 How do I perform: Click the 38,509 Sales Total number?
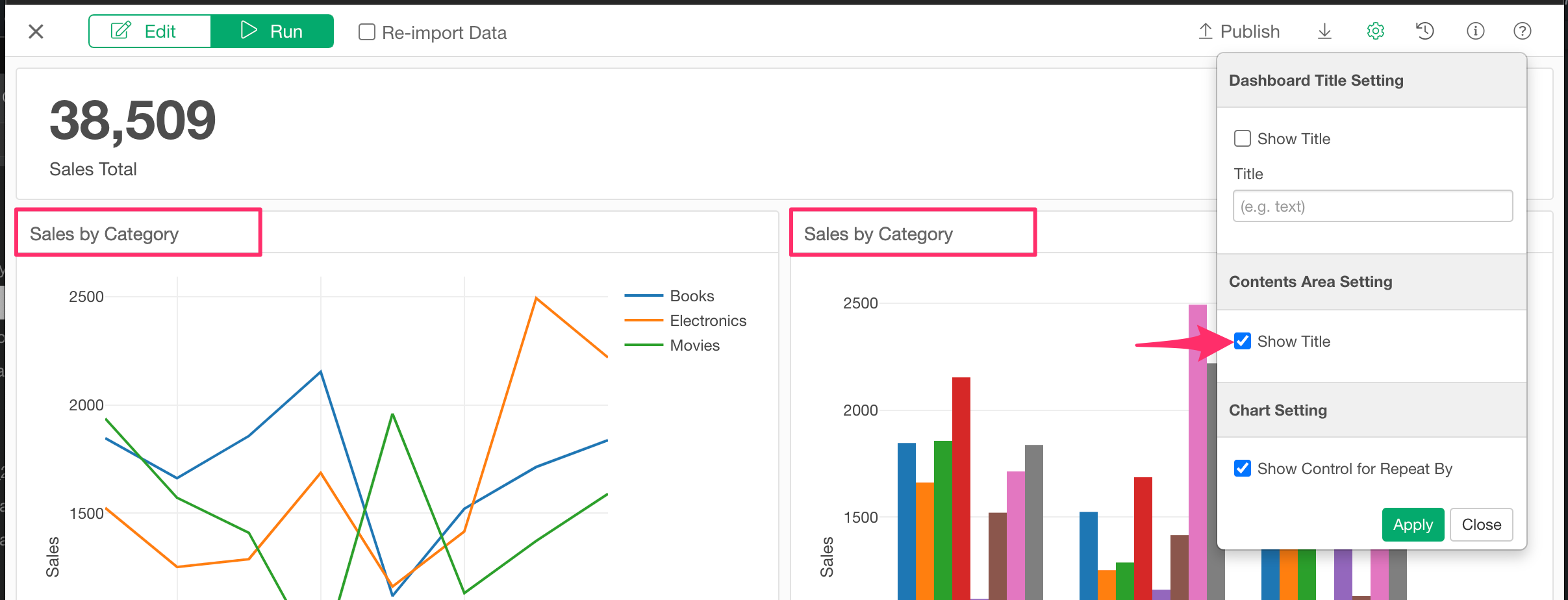[133, 121]
